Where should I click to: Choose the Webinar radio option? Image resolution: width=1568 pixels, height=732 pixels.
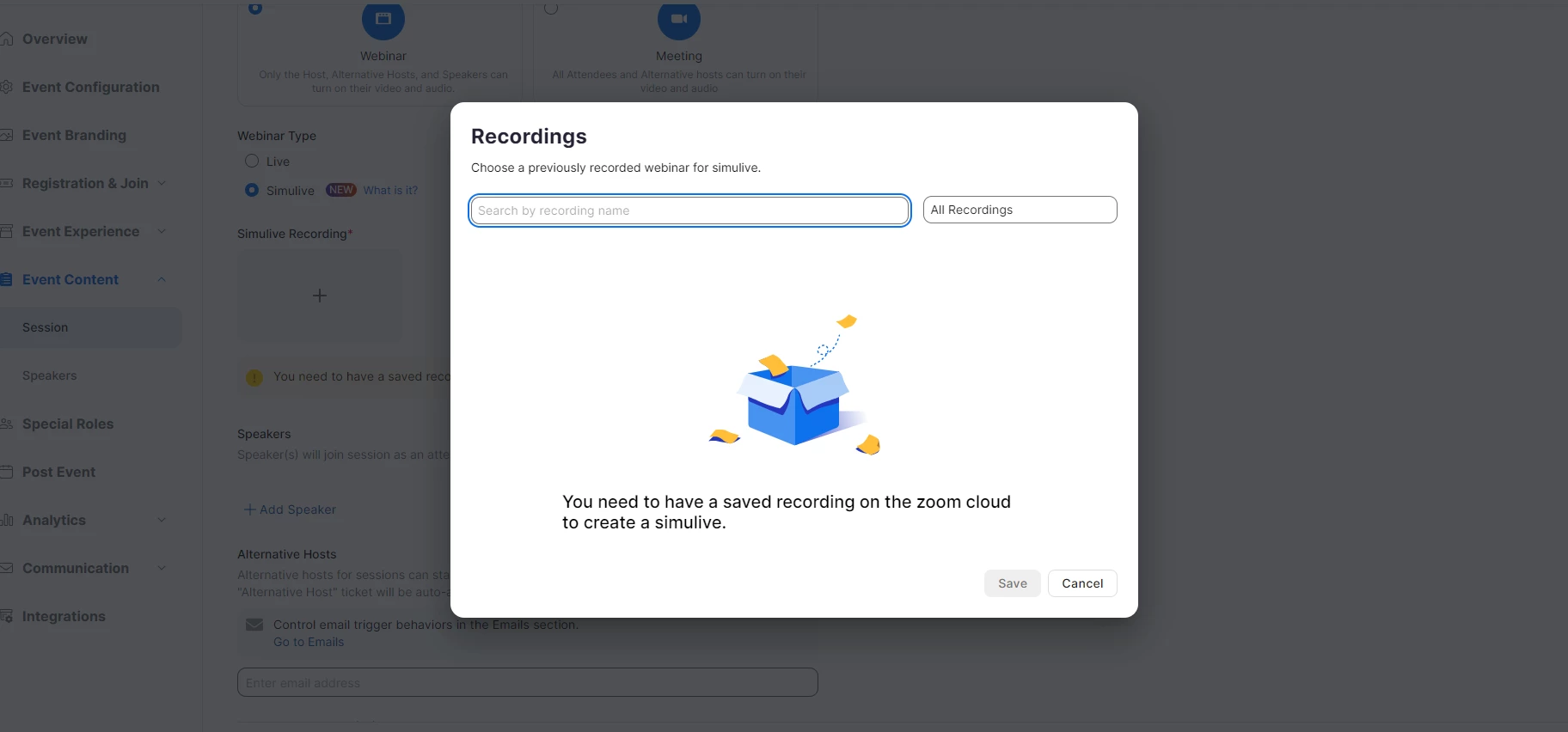coord(255,8)
